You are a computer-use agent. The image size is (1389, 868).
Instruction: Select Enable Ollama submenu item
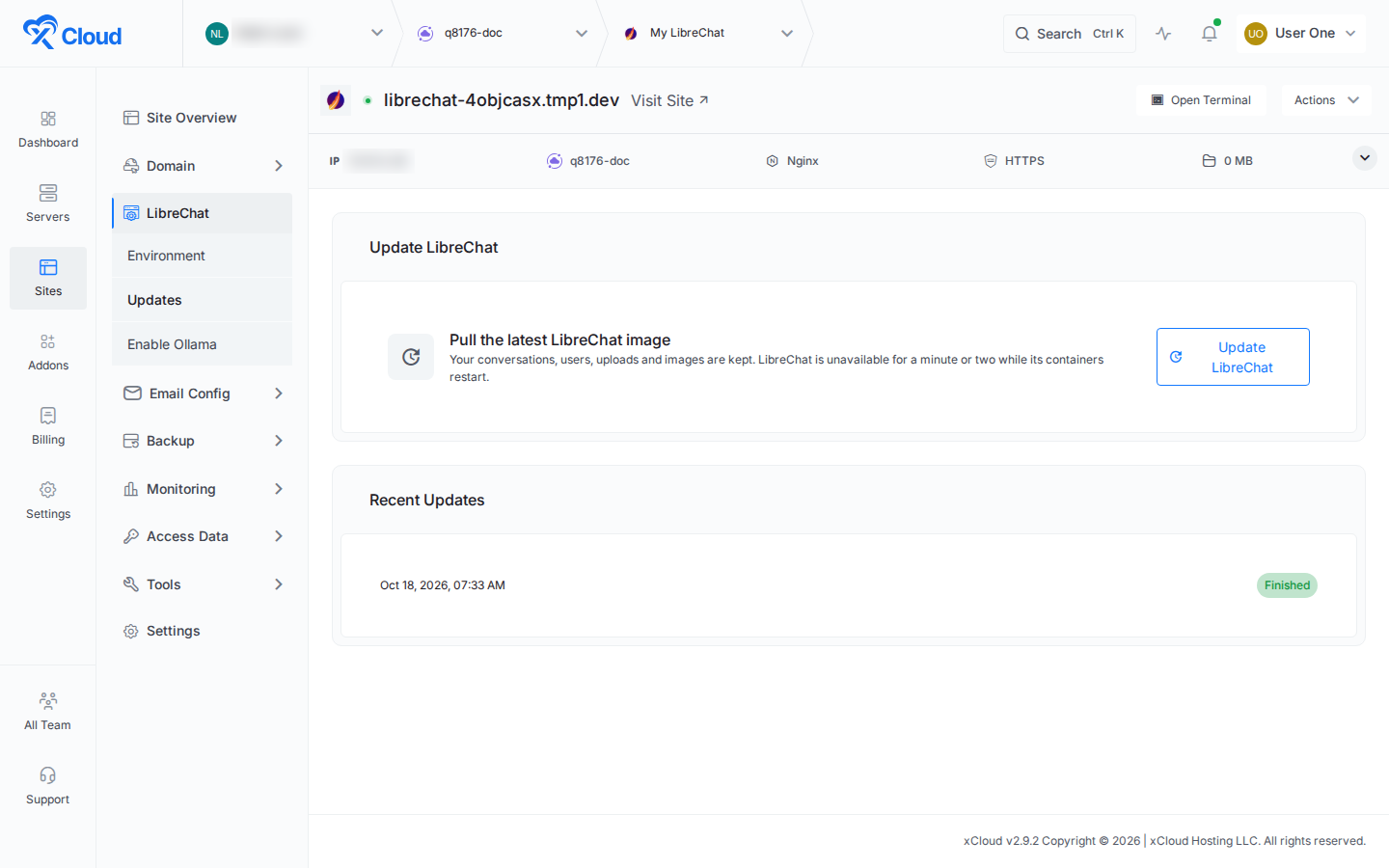point(203,344)
